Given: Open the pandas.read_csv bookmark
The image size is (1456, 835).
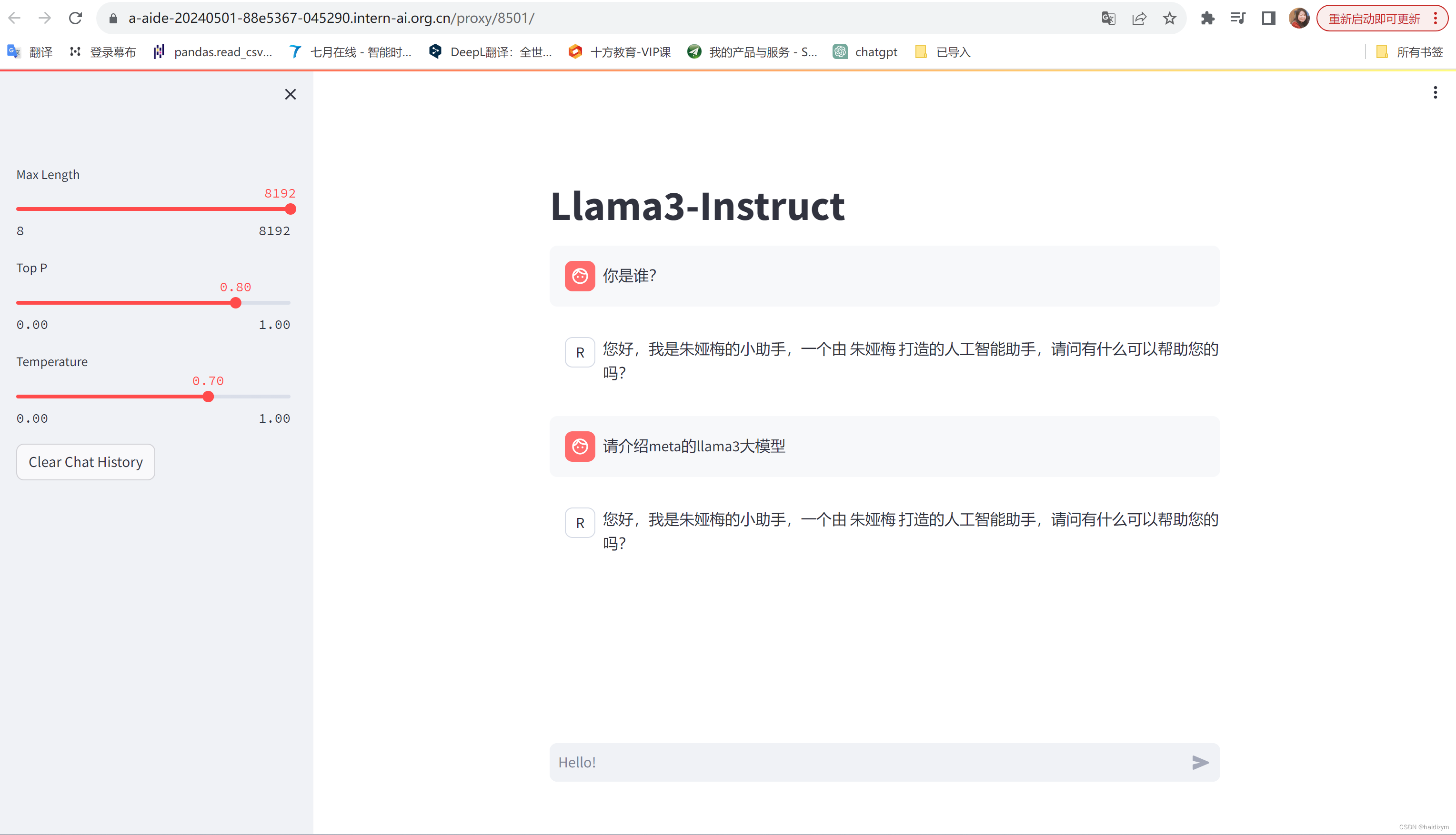Looking at the screenshot, I should tap(213, 52).
